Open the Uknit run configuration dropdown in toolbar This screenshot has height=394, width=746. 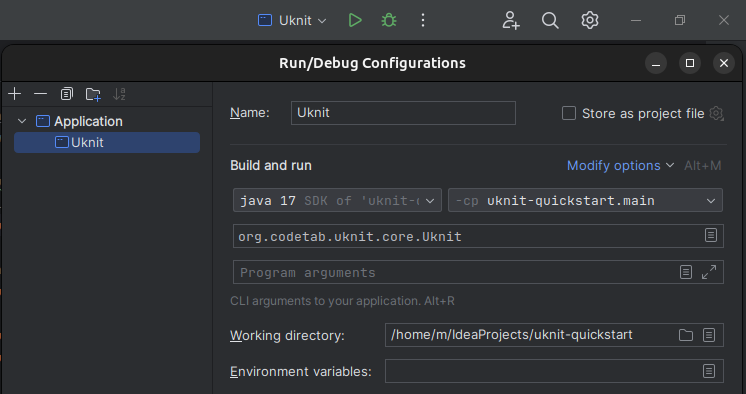click(292, 20)
